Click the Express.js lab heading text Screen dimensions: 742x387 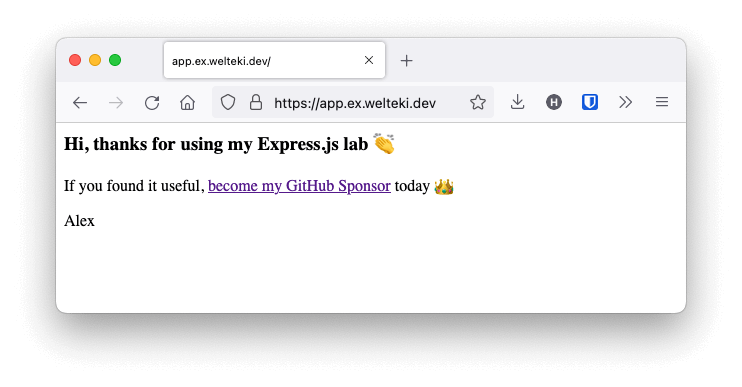click(216, 144)
